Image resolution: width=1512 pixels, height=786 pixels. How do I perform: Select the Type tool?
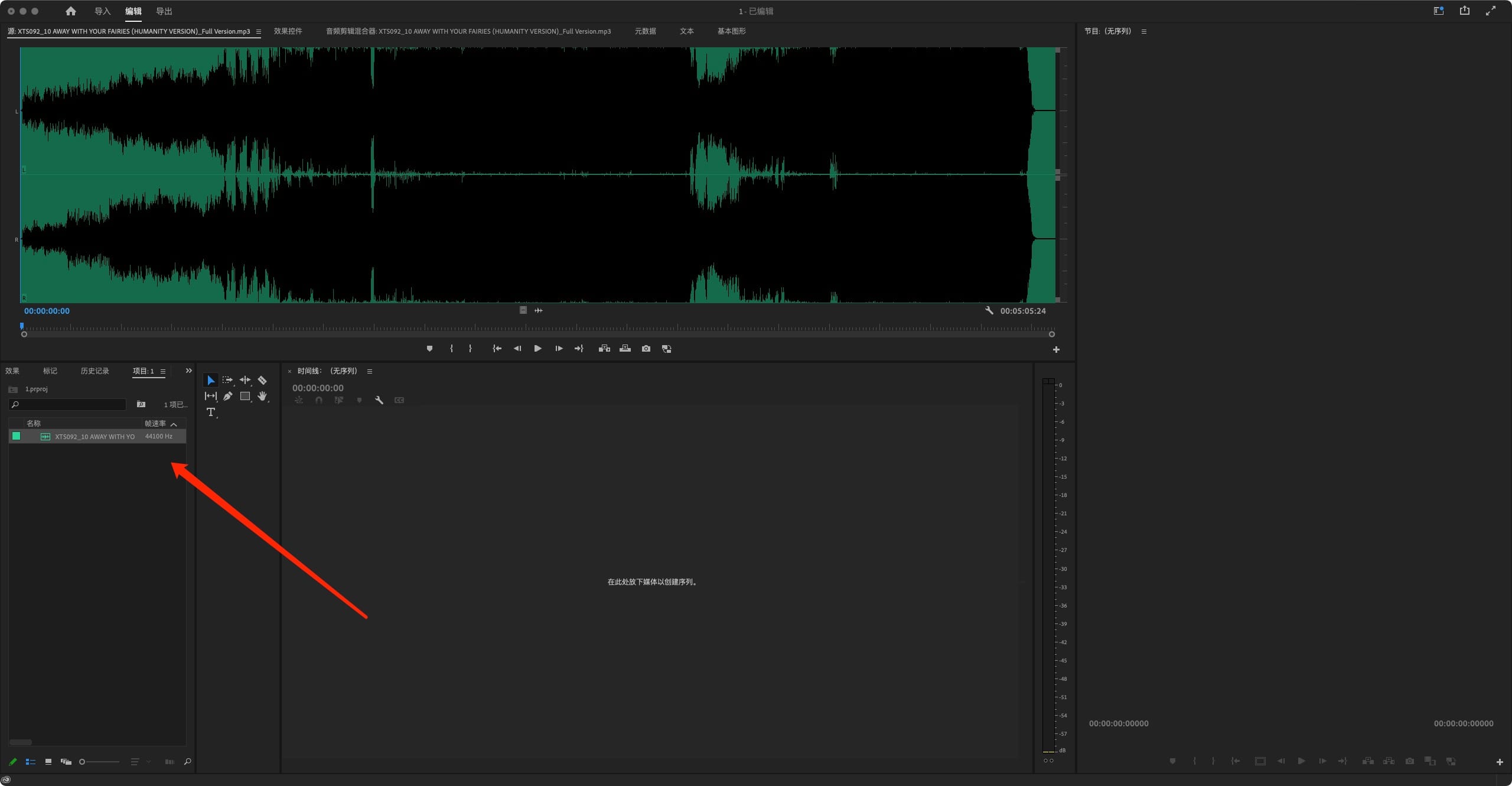pos(210,412)
